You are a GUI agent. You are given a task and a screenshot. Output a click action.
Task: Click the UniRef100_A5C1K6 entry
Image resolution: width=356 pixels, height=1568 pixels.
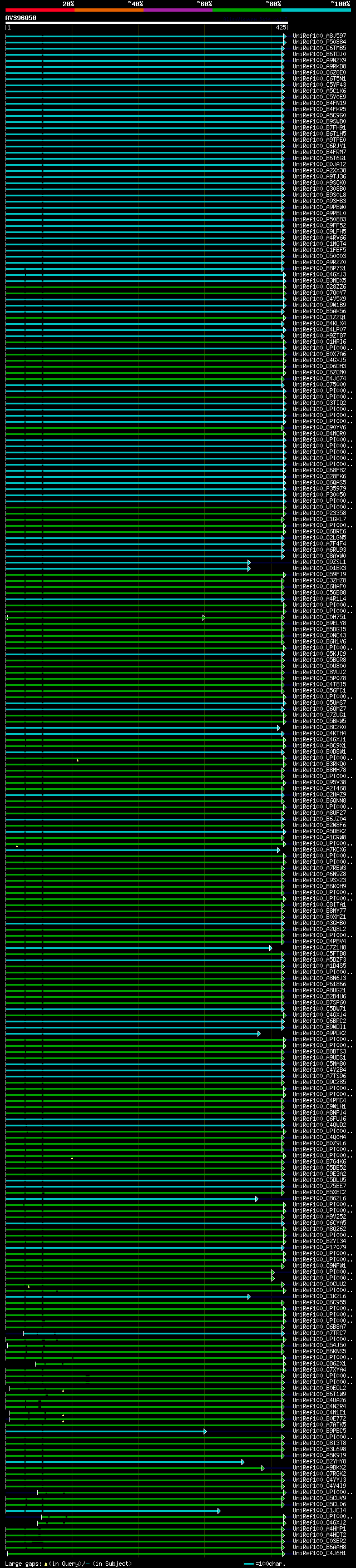(319, 91)
